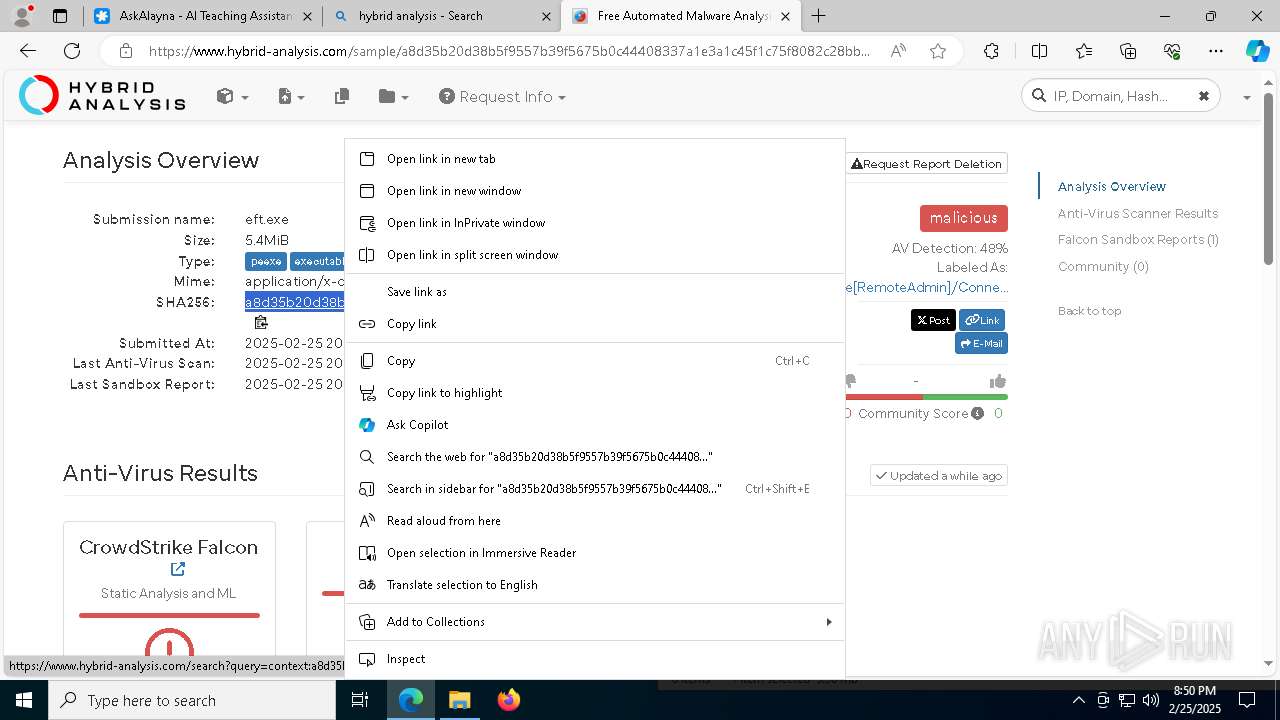1280x720 pixels.
Task: Refresh the current page
Action: click(x=72, y=51)
